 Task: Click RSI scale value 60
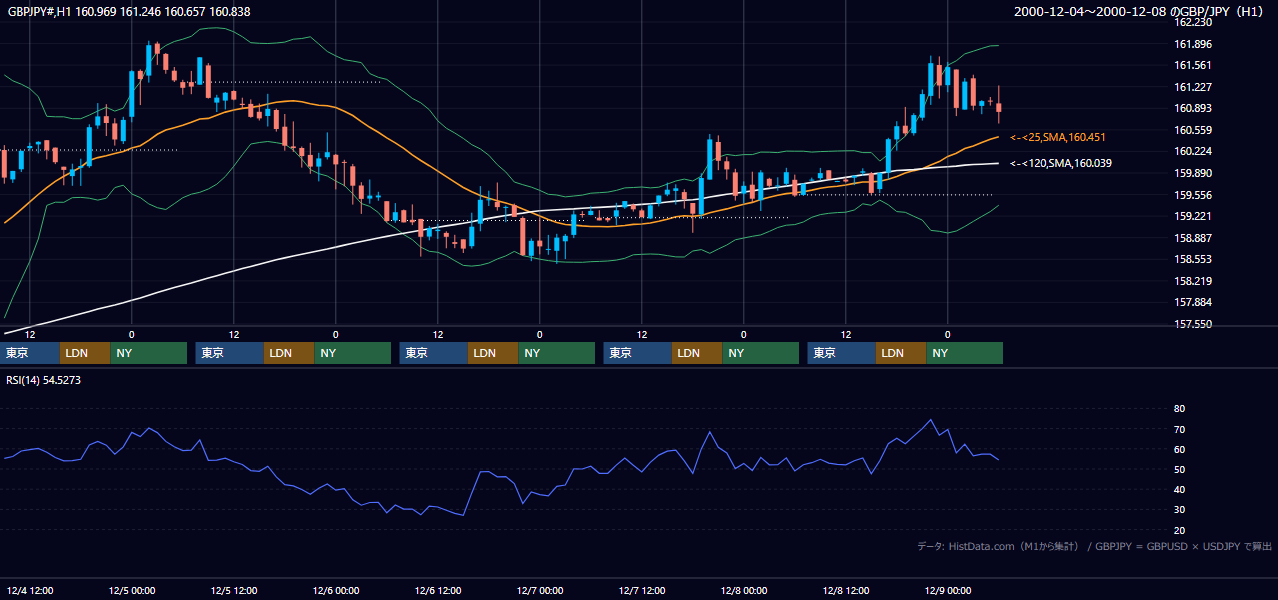click(x=1179, y=449)
